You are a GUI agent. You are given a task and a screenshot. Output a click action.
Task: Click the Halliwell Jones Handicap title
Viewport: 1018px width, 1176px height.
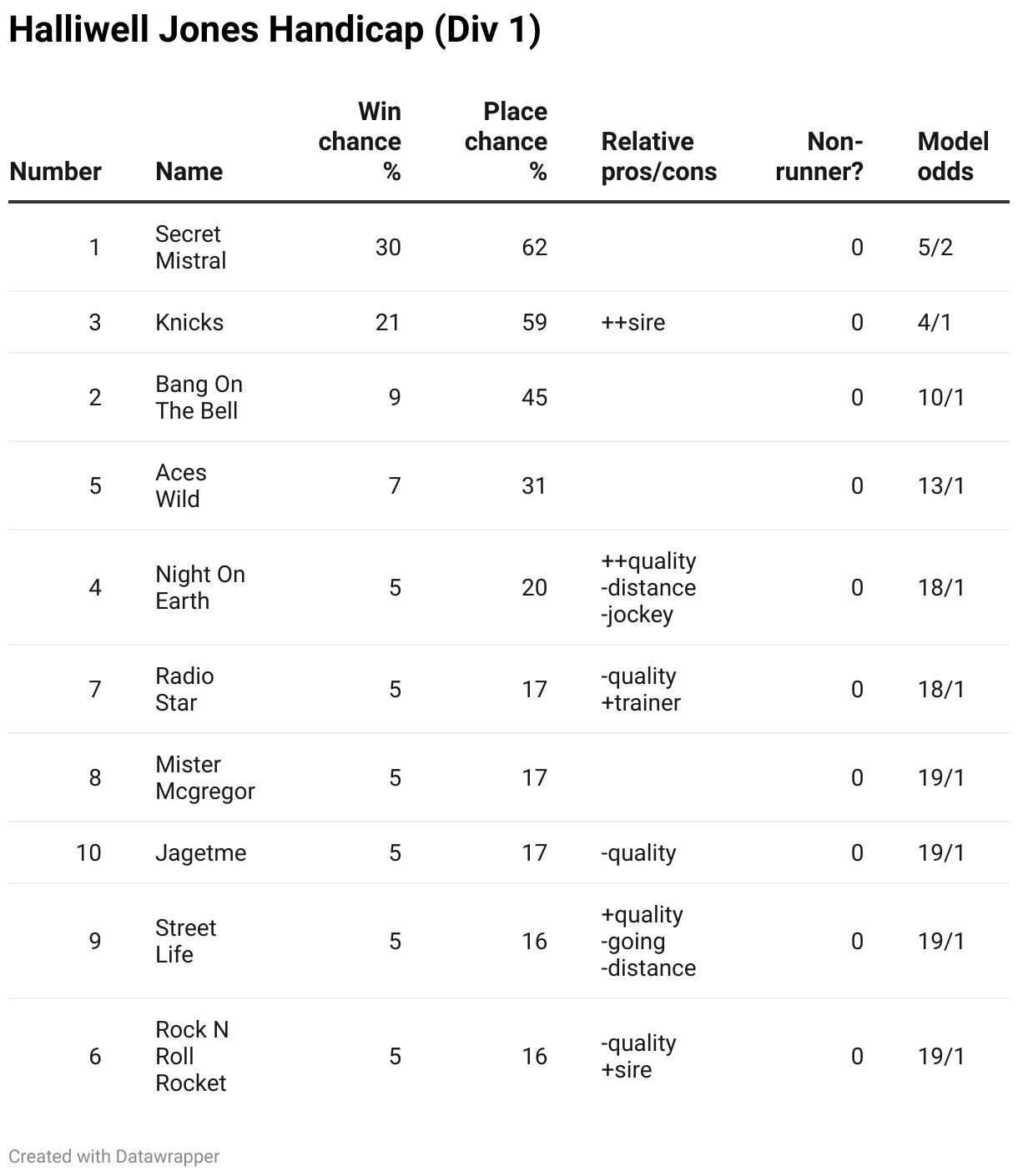pos(275,30)
